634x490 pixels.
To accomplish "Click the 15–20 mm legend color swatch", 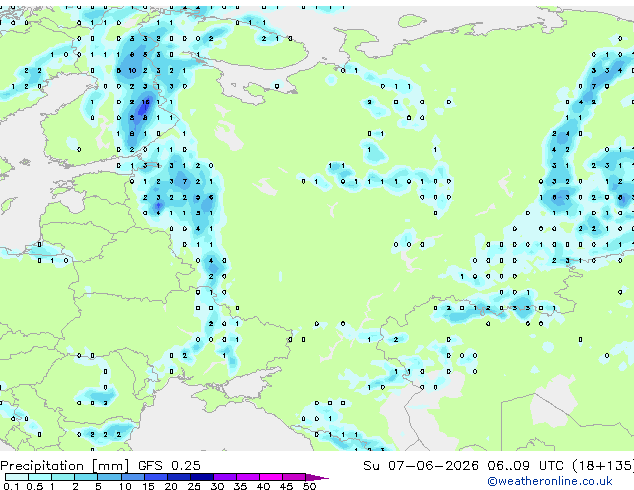I will tap(156, 477).
